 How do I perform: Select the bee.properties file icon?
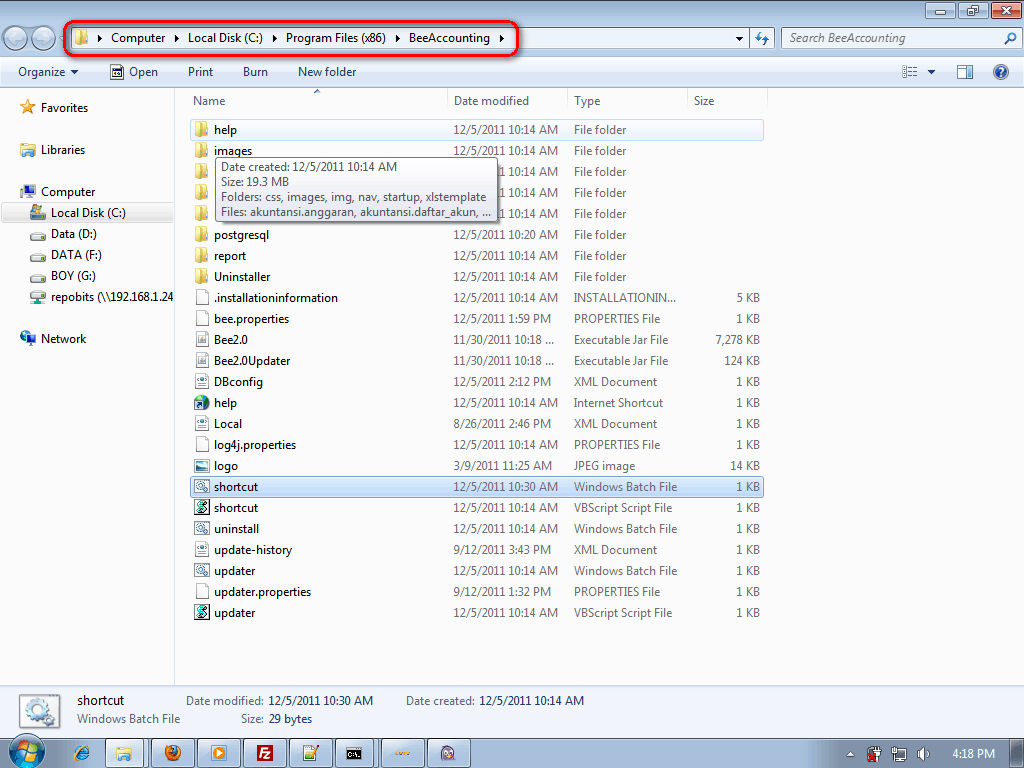(x=202, y=318)
